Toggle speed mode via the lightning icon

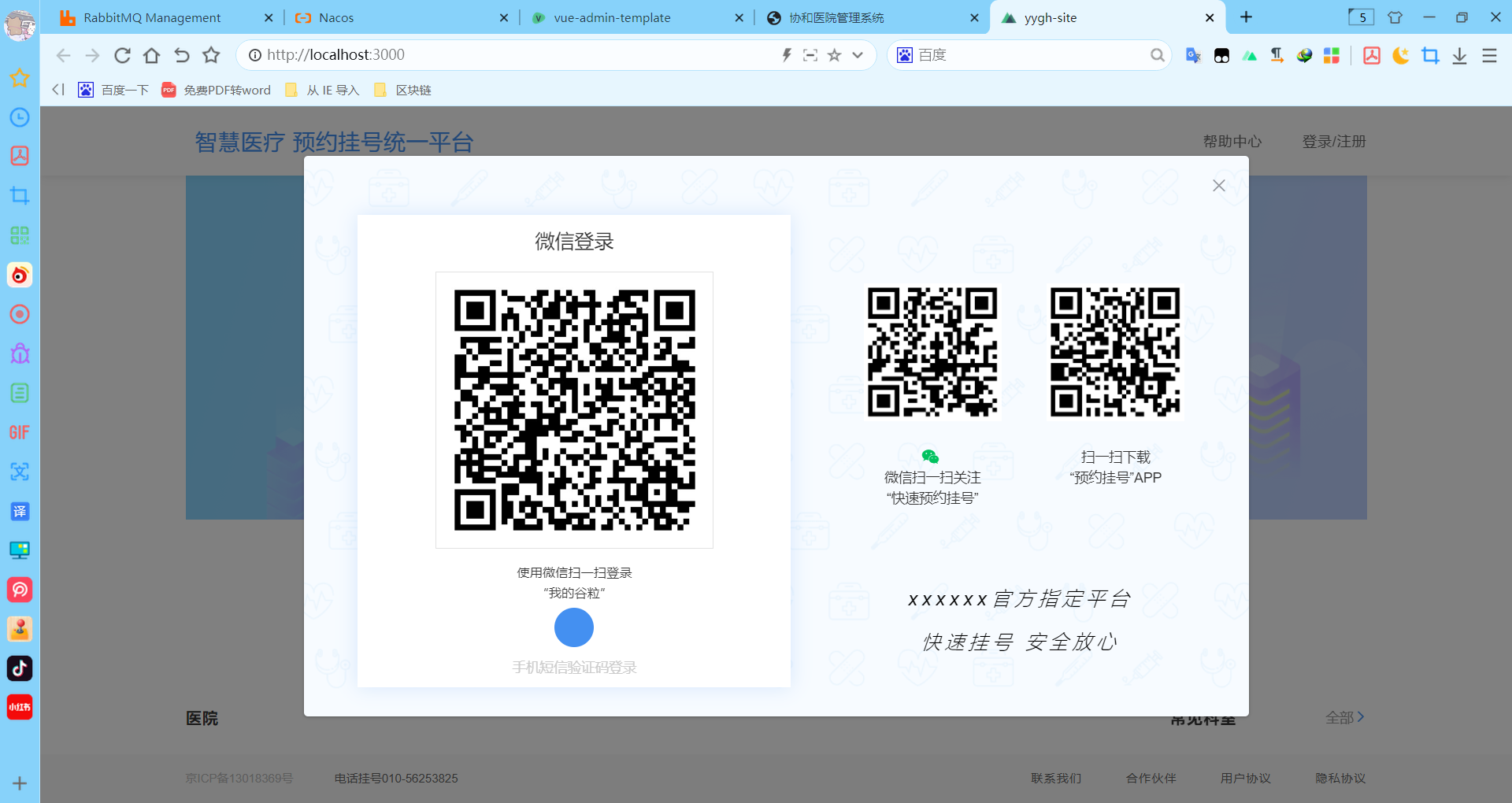(x=786, y=54)
